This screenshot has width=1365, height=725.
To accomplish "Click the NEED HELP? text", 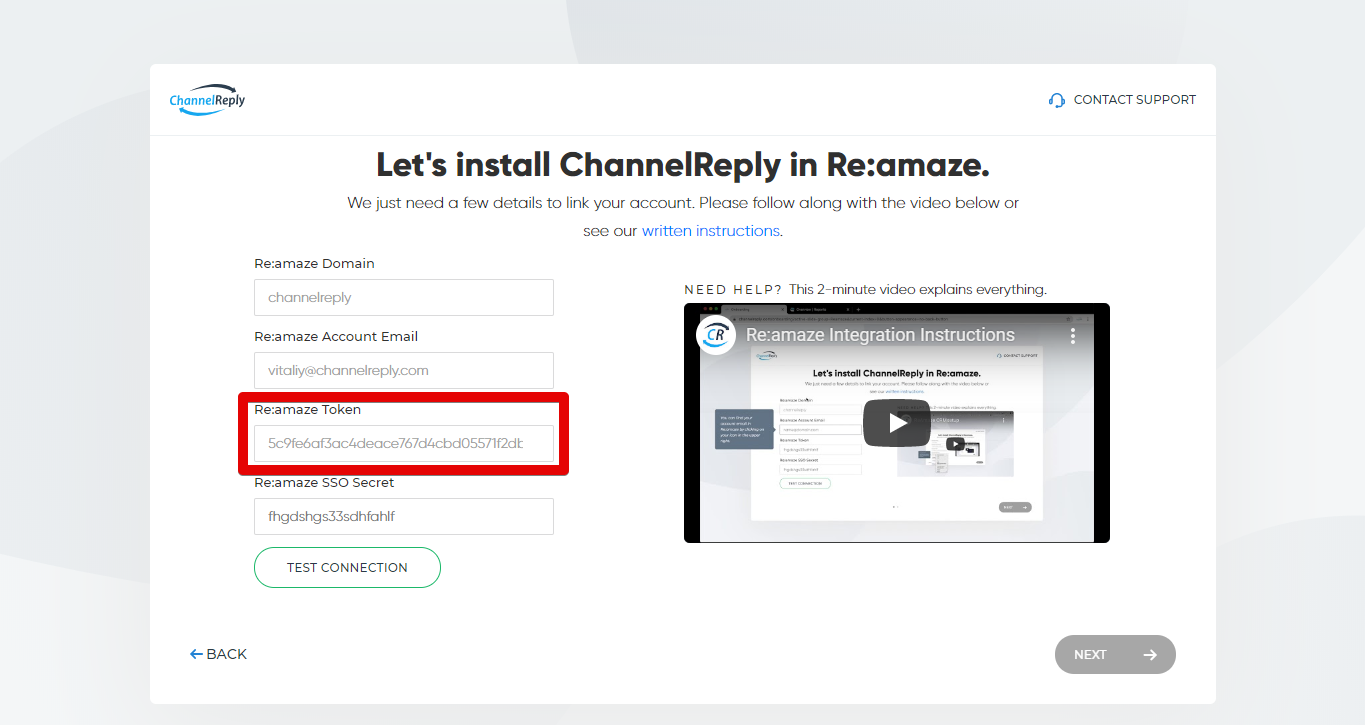I will [x=733, y=290].
